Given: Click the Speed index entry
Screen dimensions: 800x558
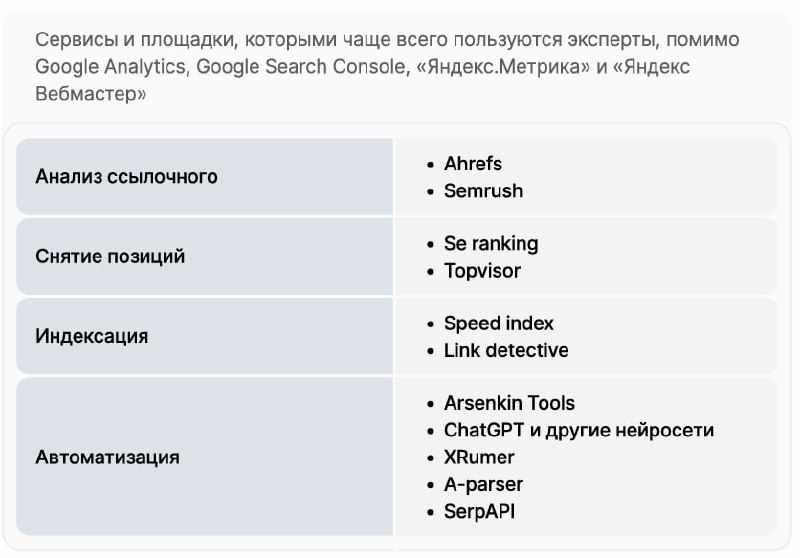Looking at the screenshot, I should pos(498,323).
